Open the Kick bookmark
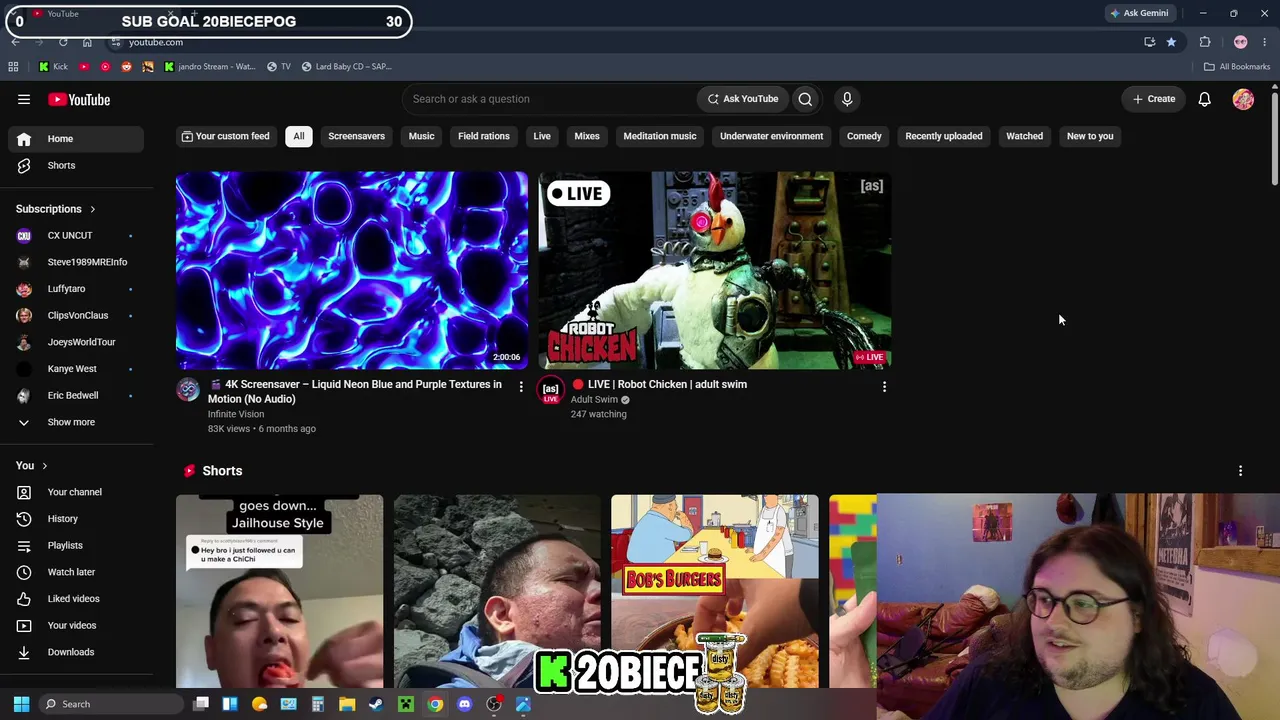 click(x=53, y=67)
